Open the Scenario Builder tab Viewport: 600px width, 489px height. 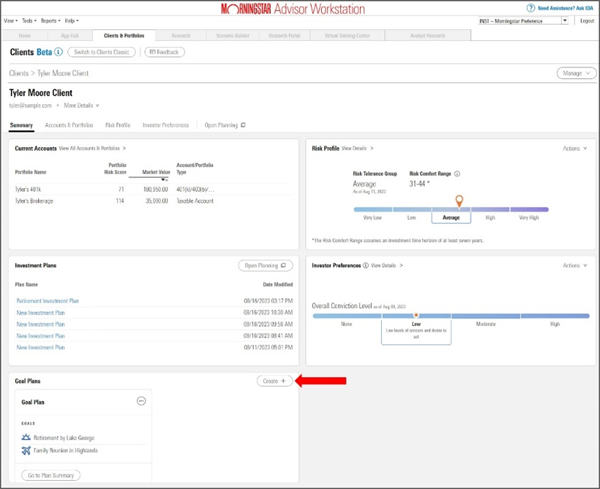point(232,36)
